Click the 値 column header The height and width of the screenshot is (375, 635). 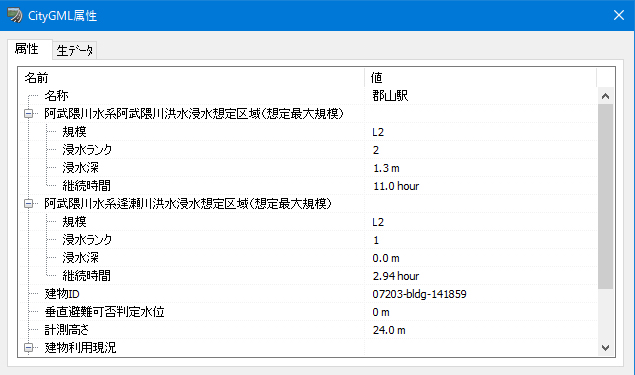pos(480,77)
